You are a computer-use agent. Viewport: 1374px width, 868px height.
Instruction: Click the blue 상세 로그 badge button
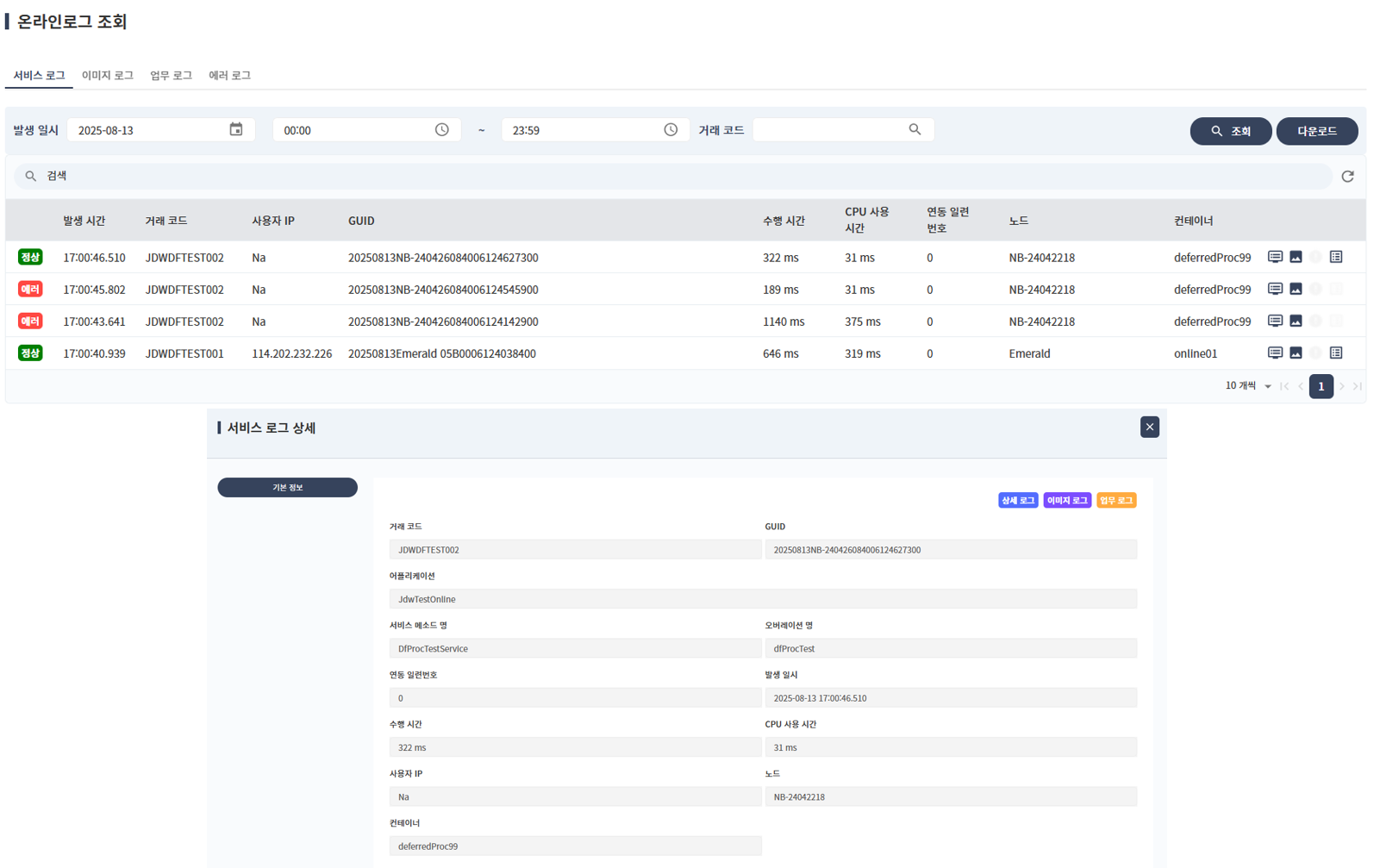(x=1017, y=500)
